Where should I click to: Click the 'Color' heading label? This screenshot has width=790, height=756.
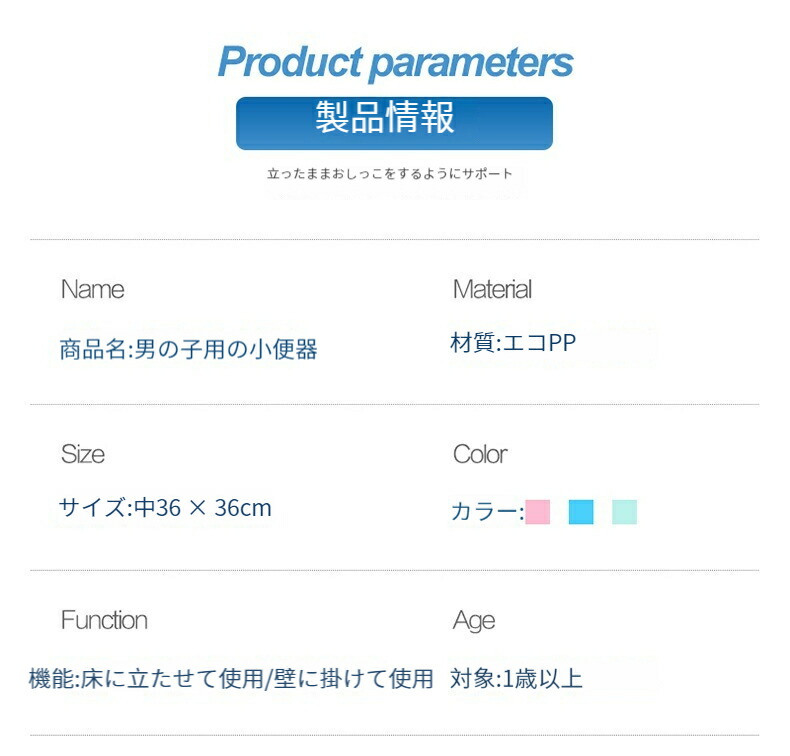tap(480, 455)
